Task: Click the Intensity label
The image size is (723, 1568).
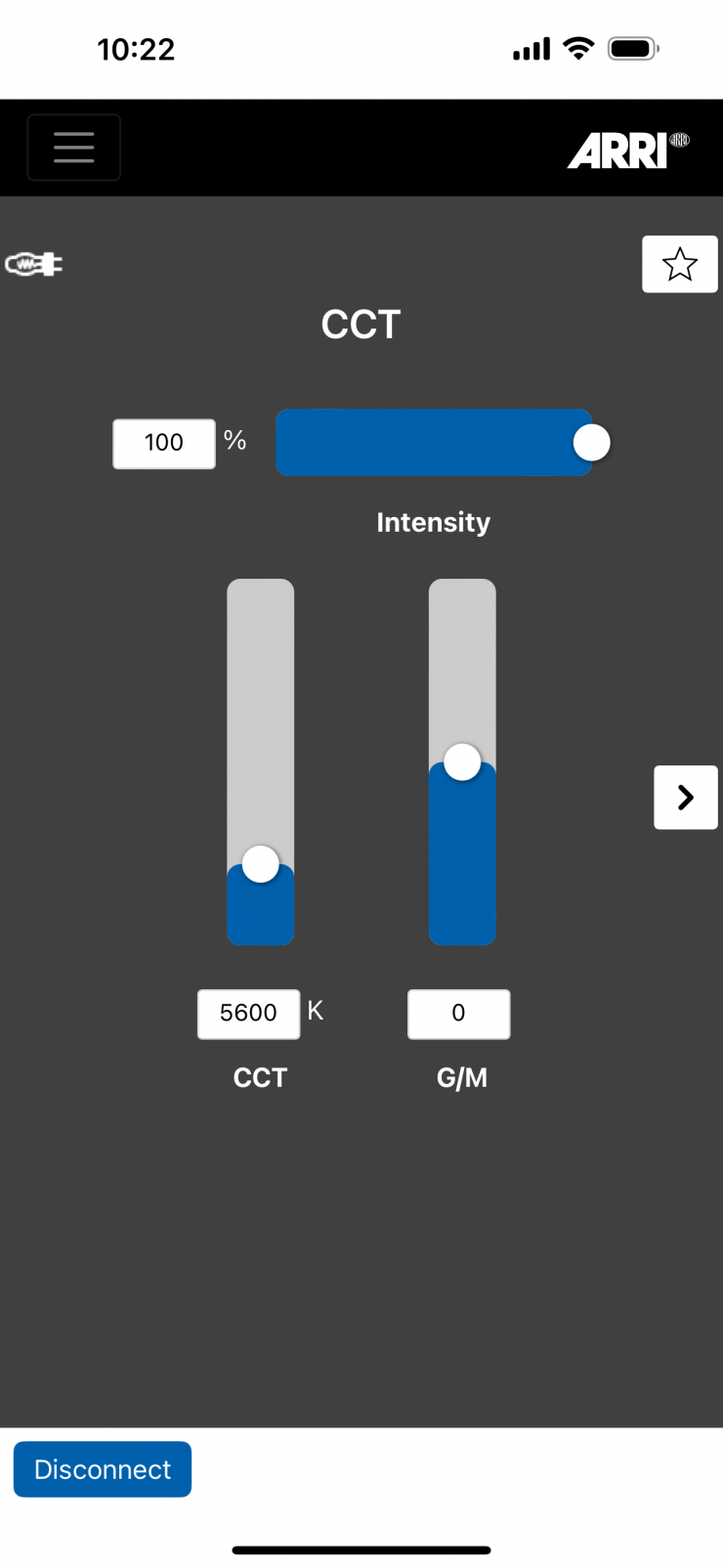Action: coord(433,523)
